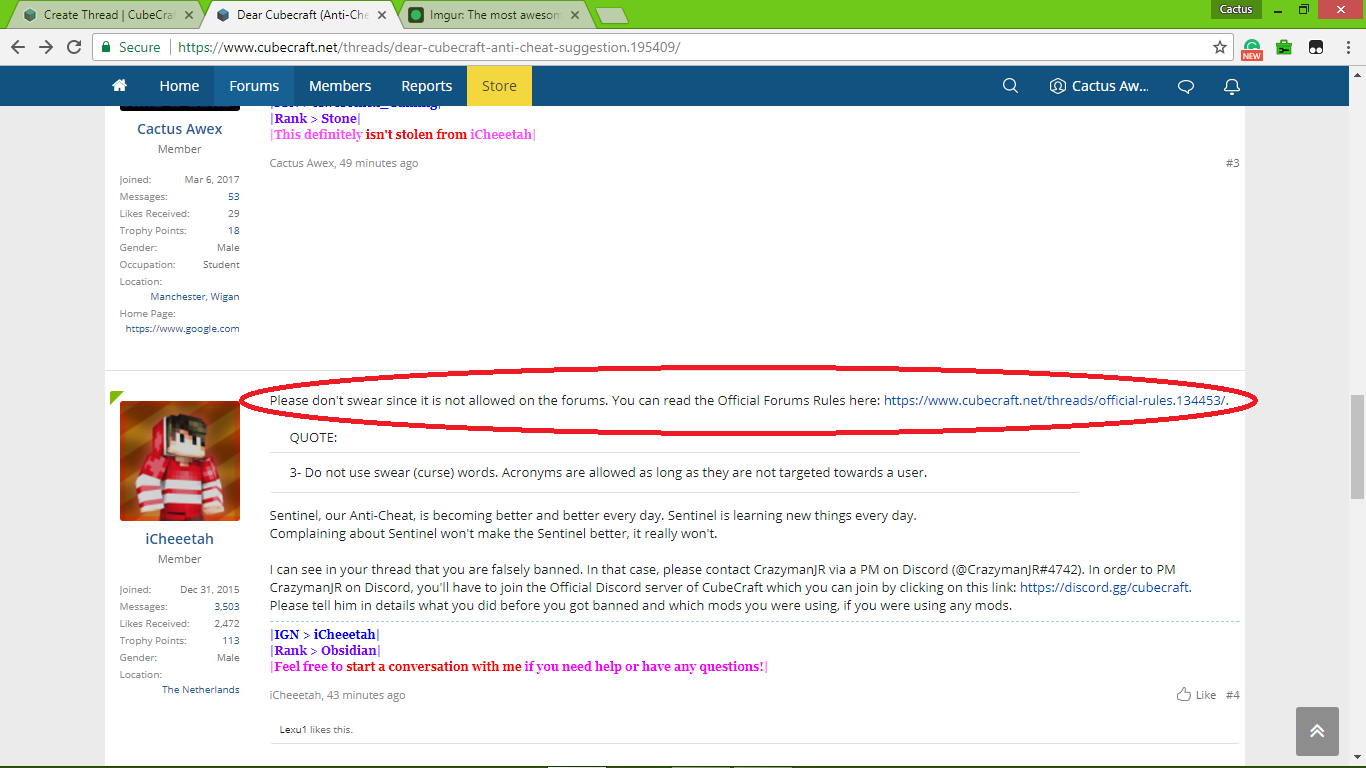Click Lexu1 in the likes line
1366x768 pixels.
(293, 729)
